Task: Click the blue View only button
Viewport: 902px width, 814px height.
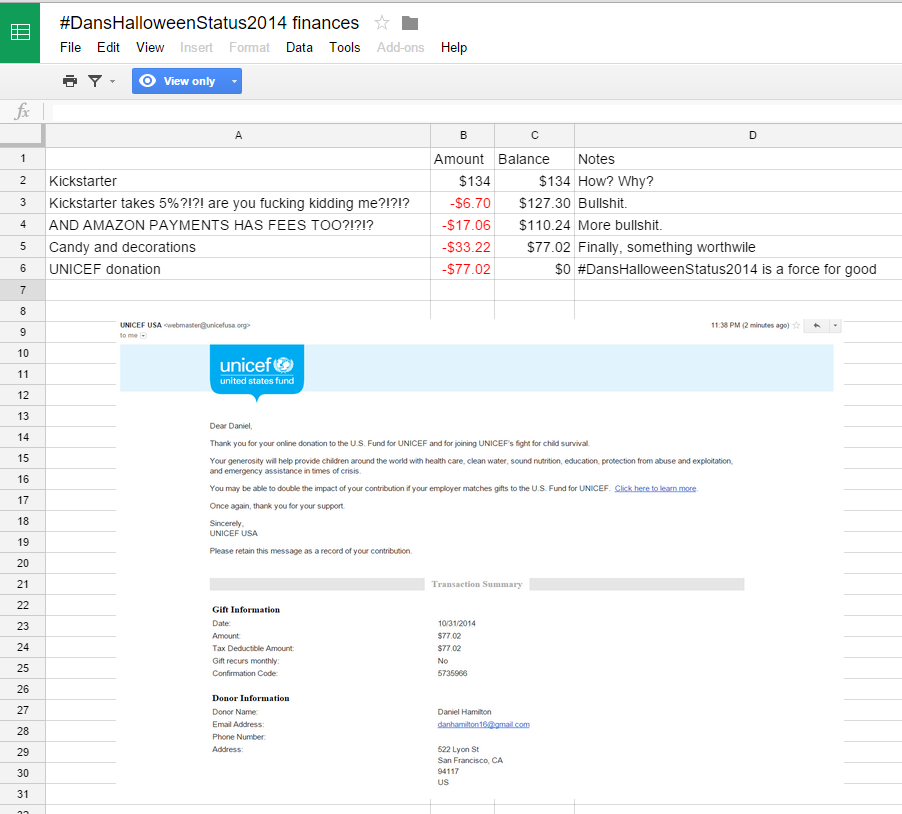Action: (178, 81)
